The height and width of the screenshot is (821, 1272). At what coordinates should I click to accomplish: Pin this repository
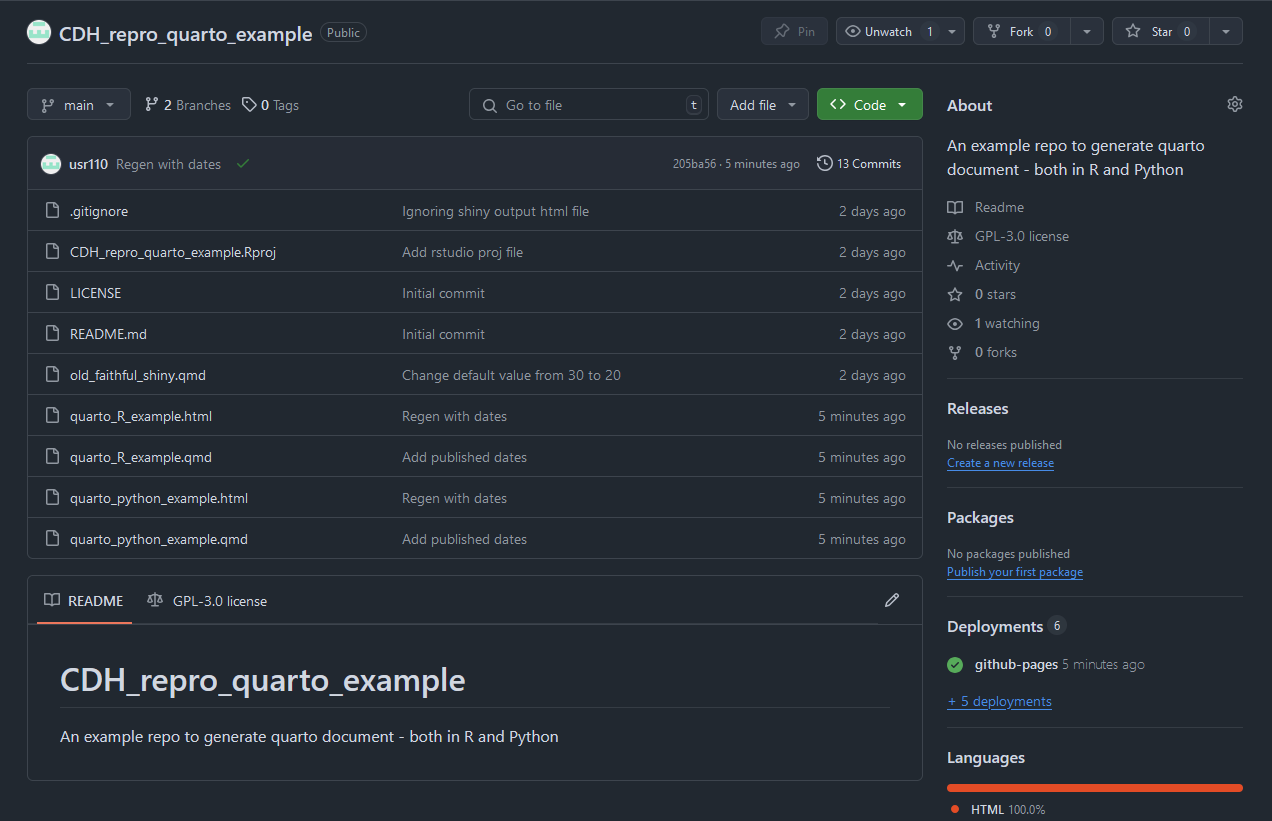(794, 31)
